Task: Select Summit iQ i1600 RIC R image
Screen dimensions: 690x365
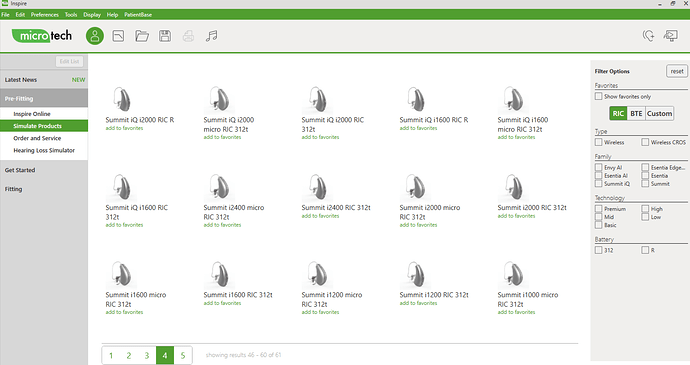Action: coord(415,100)
